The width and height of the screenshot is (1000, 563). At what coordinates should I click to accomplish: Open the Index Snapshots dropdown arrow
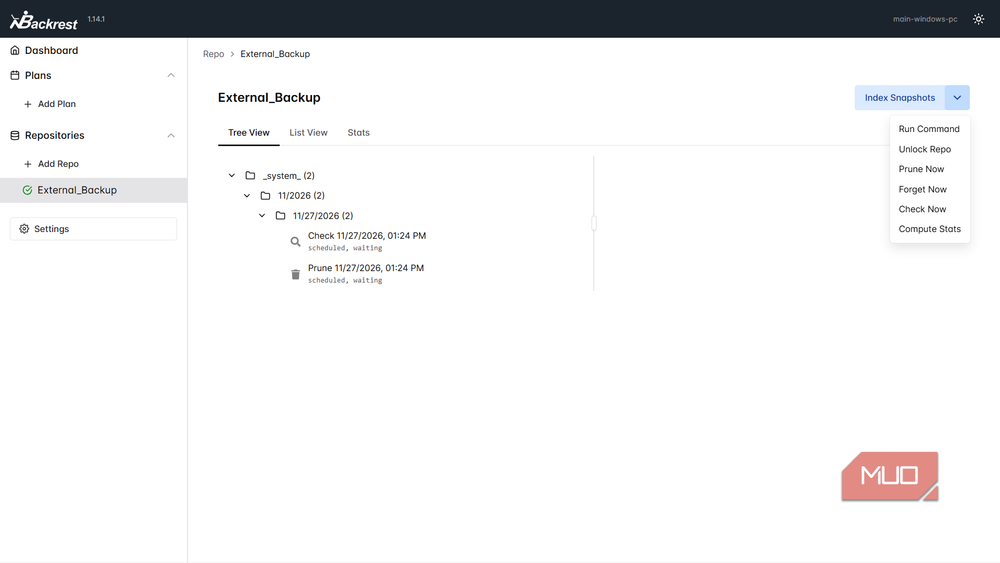(x=957, y=98)
